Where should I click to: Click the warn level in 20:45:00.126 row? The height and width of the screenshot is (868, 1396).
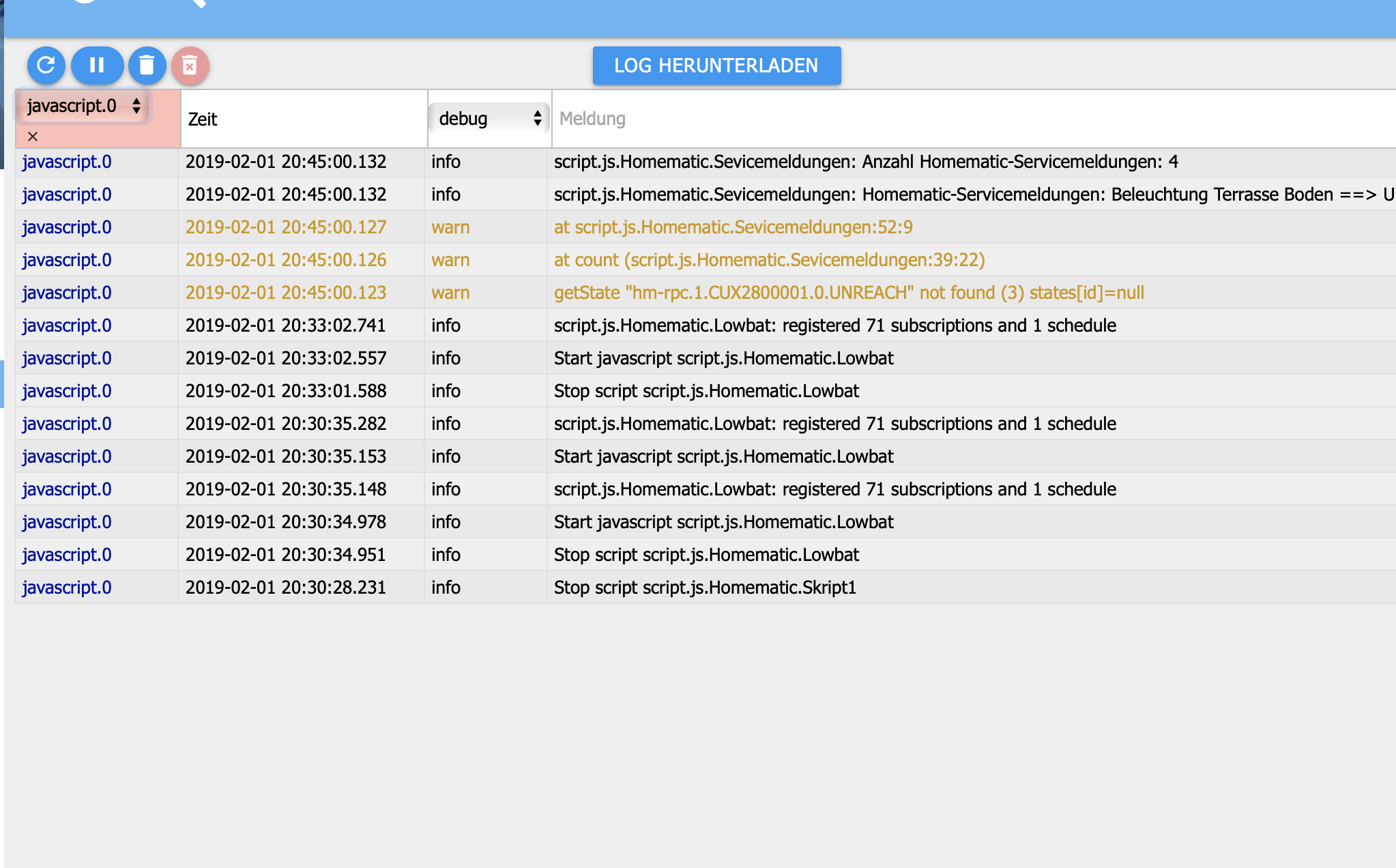[x=450, y=260]
